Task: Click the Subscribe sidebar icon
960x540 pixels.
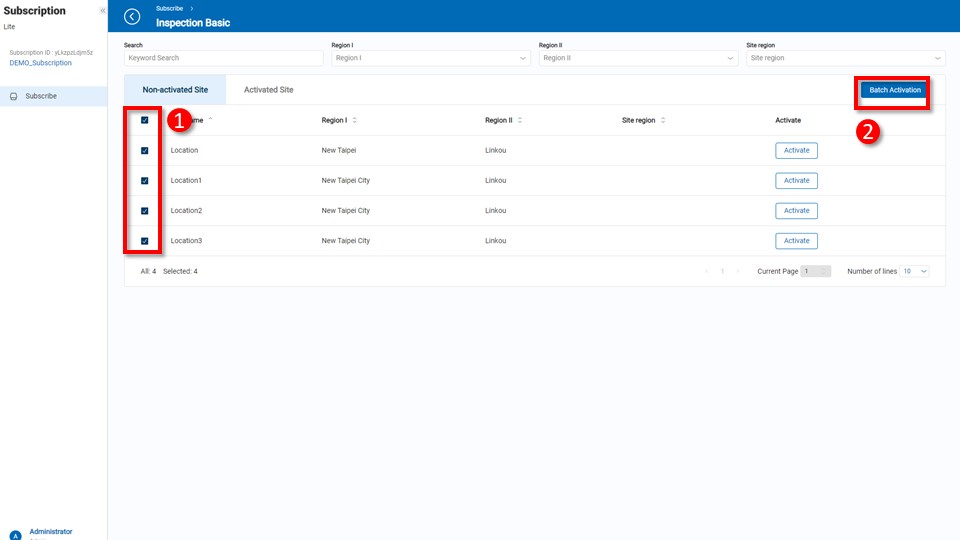Action: (14, 96)
